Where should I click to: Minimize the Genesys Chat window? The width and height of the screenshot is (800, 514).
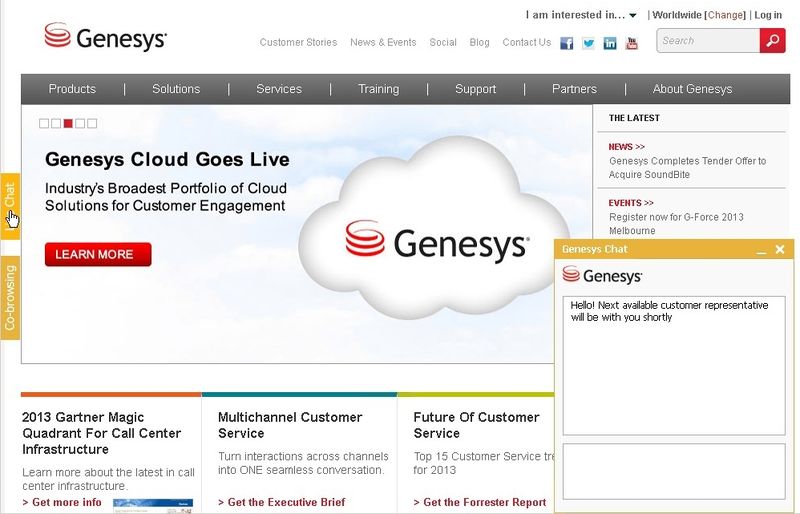coord(761,250)
